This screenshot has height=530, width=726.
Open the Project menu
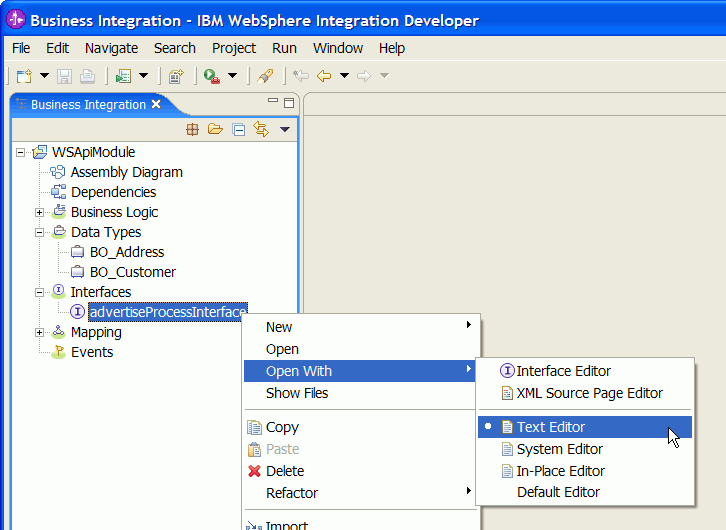(234, 48)
